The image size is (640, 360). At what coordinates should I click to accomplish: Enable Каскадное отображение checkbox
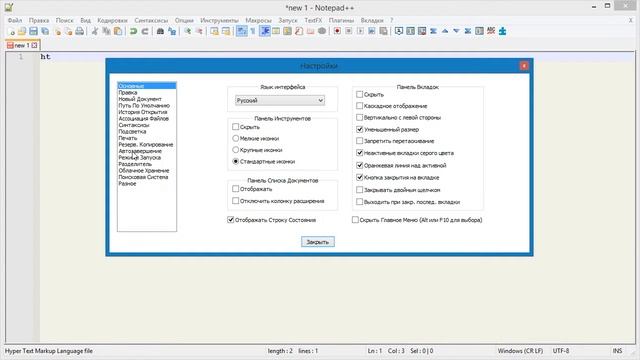pyautogui.click(x=360, y=106)
